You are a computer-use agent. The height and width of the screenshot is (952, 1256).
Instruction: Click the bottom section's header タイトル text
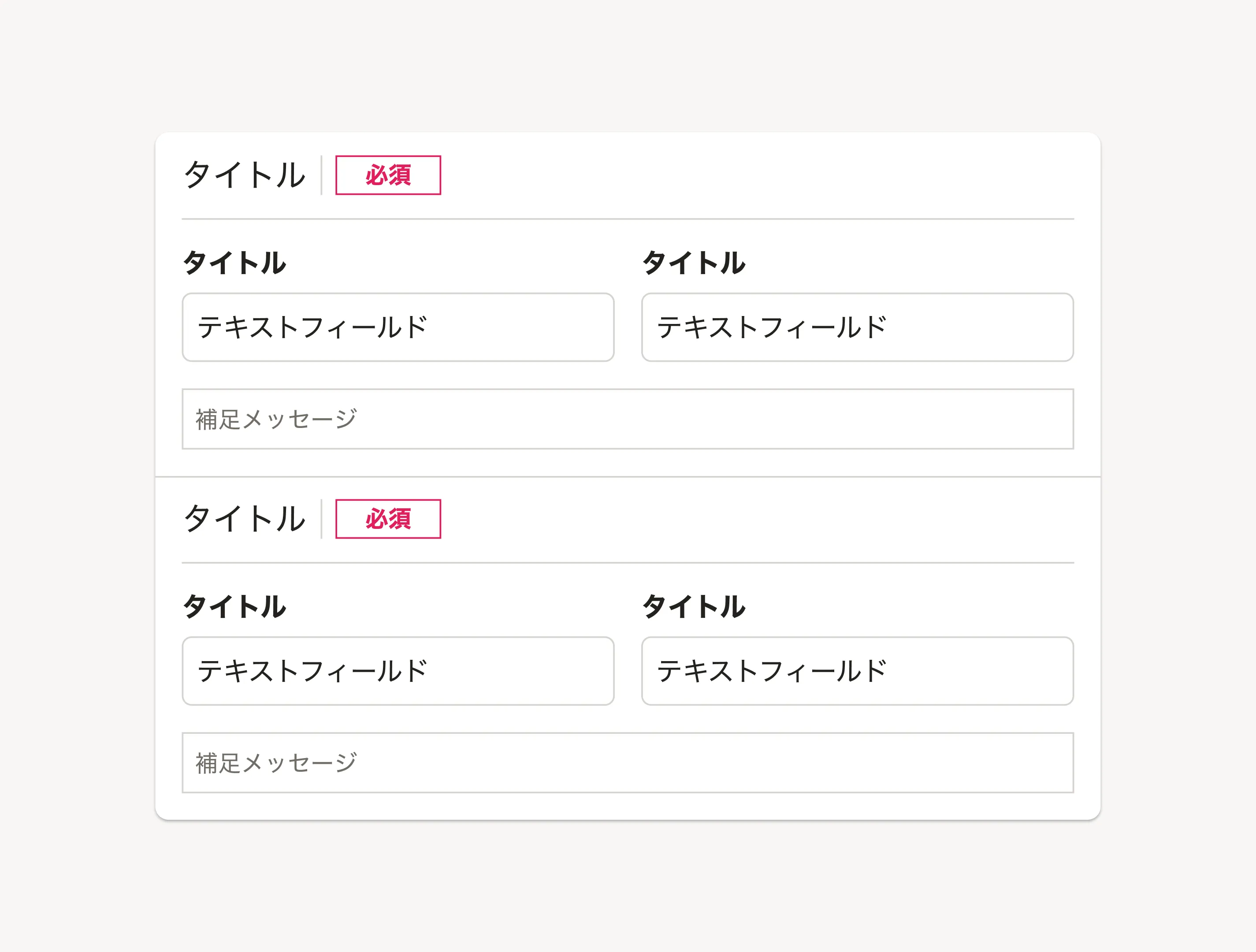pos(245,519)
